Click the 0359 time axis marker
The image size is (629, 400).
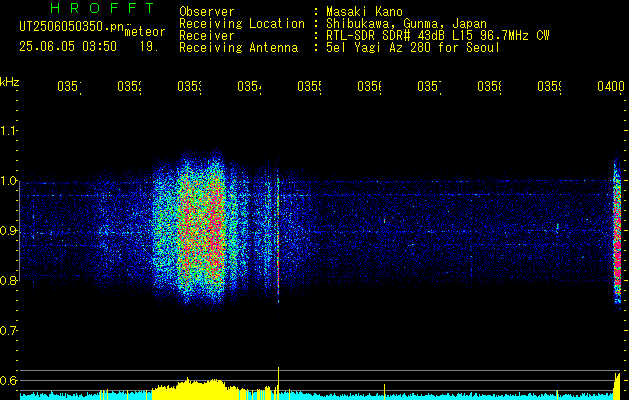pyautogui.click(x=550, y=86)
